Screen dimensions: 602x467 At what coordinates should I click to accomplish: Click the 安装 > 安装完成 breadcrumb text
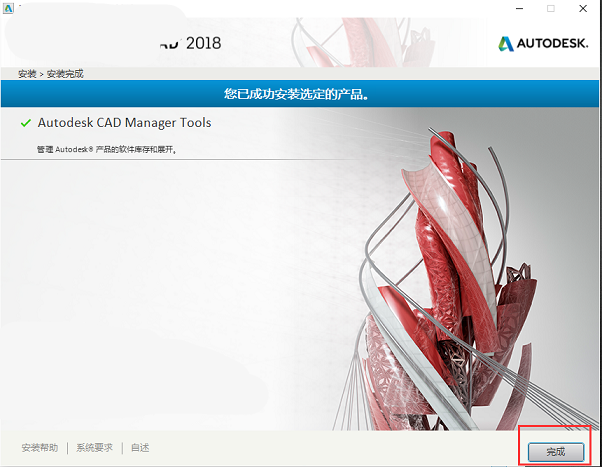coord(51,74)
